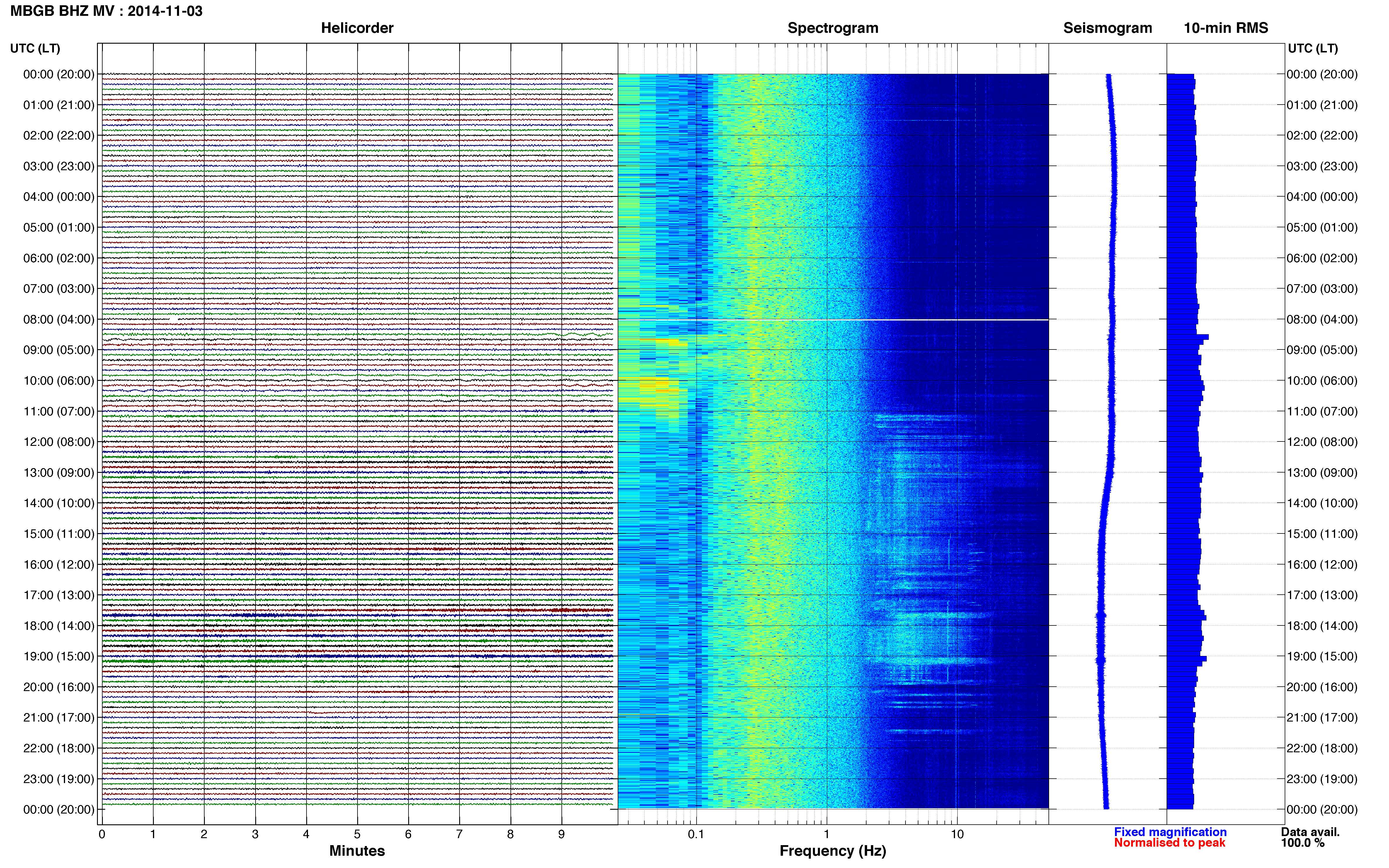Click left time label 17:00 (13:00)
The height and width of the screenshot is (868, 1389).
[59, 595]
